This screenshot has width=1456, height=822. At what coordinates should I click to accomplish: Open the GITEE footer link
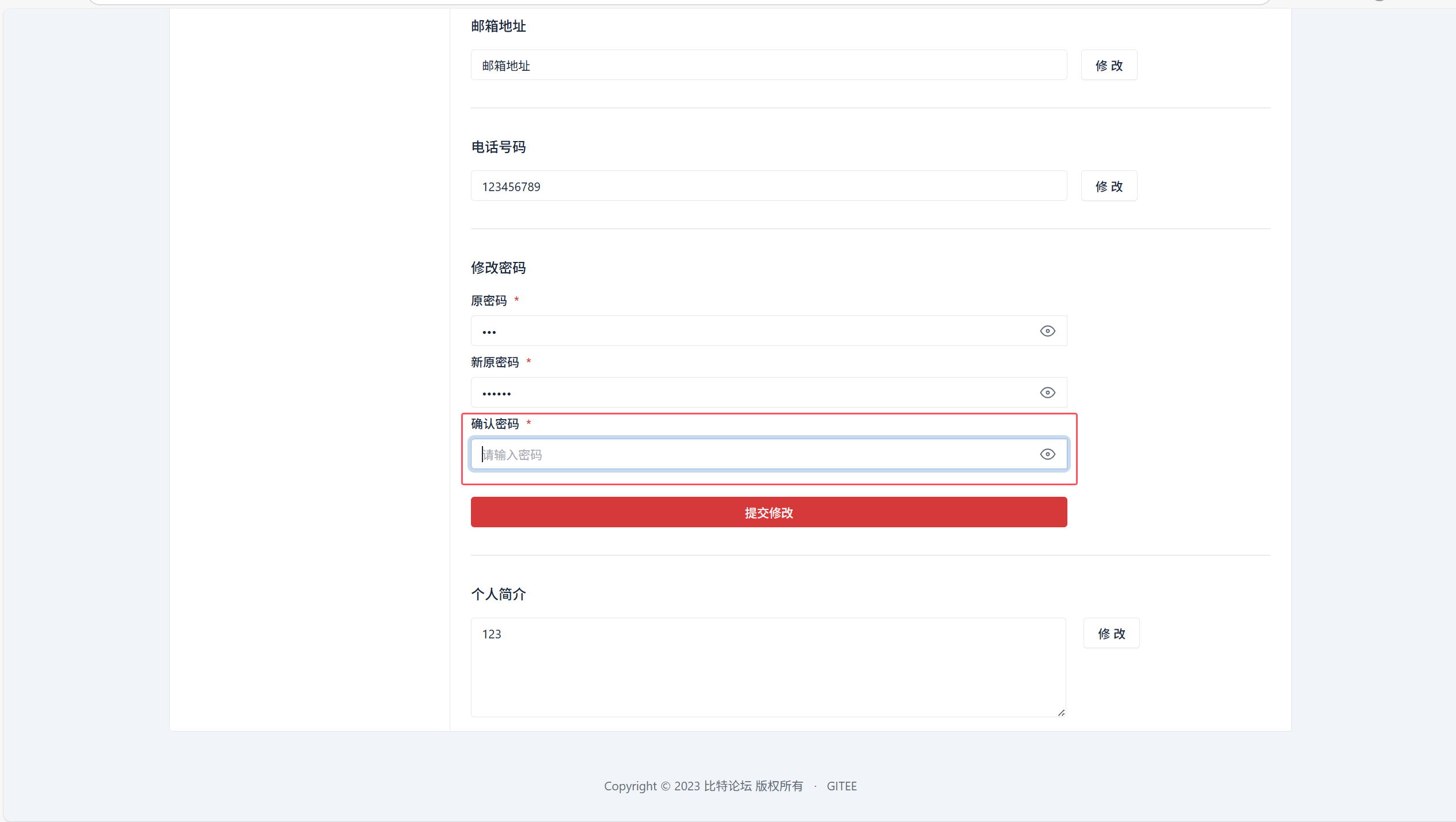(x=841, y=786)
